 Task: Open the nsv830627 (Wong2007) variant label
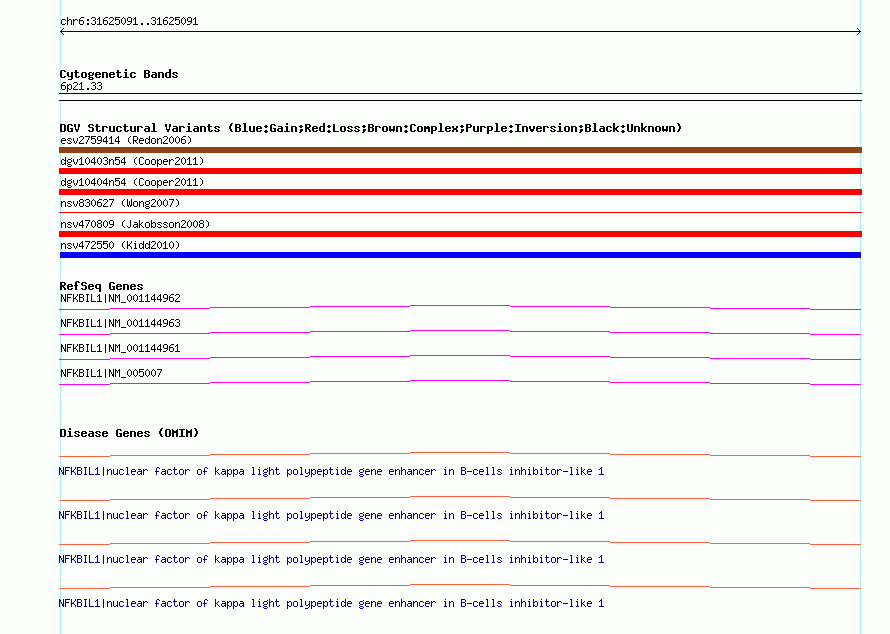click(120, 203)
